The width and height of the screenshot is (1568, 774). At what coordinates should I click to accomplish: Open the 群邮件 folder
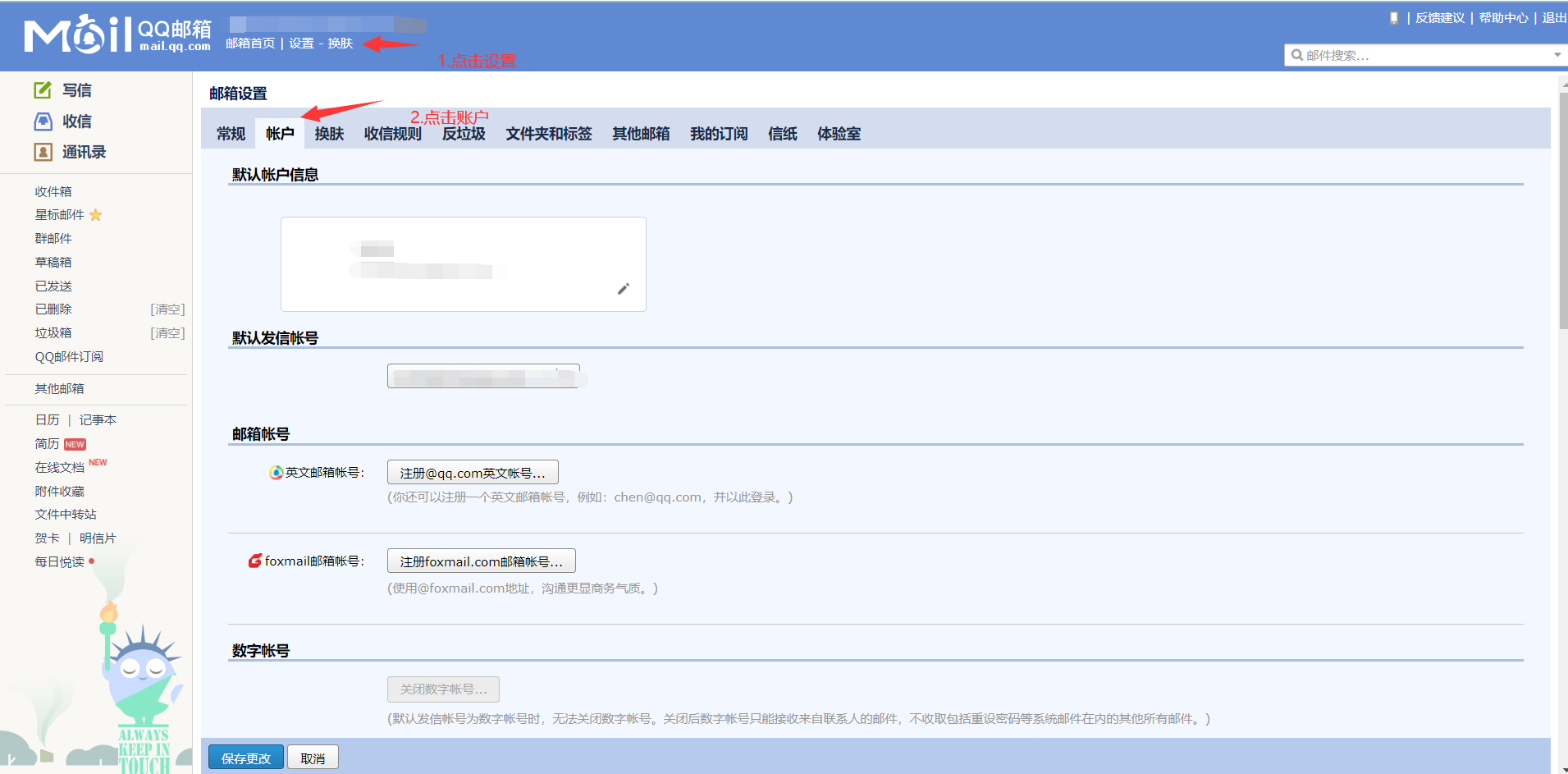coord(53,239)
